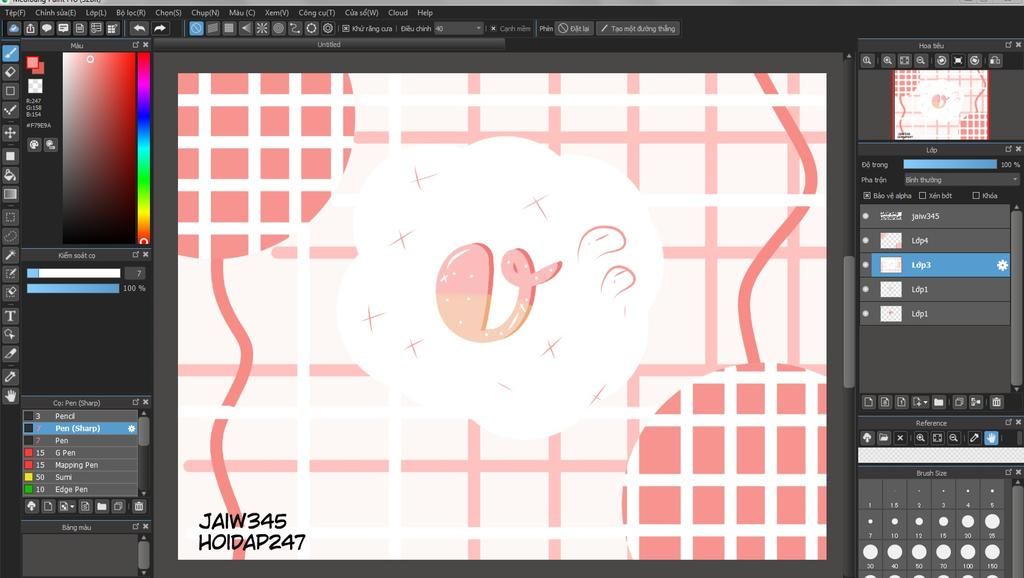This screenshot has width=1024, height=578.
Task: Select the rectangular Selection tool
Action: click(x=10, y=217)
